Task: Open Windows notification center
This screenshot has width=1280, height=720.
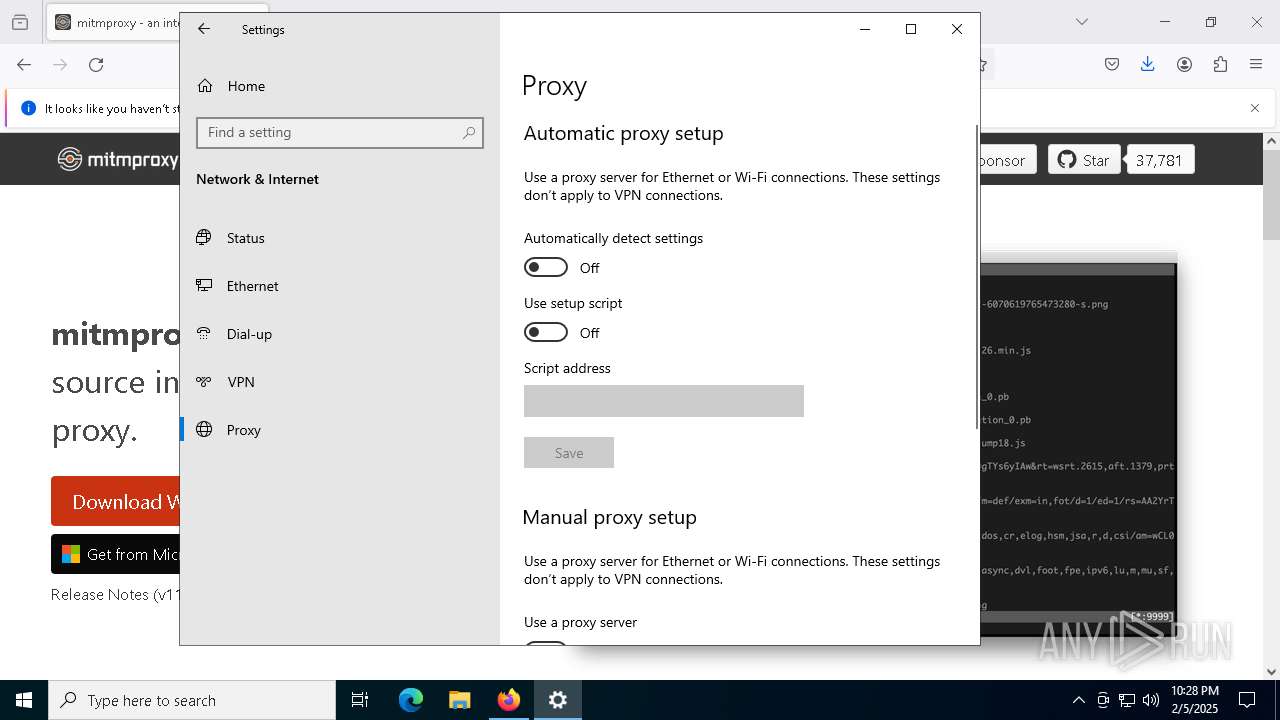Action: coord(1247,700)
